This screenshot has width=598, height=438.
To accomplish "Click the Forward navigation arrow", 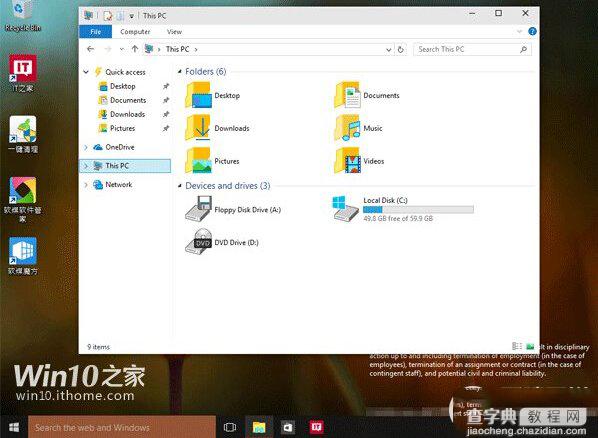I will 108,49.
